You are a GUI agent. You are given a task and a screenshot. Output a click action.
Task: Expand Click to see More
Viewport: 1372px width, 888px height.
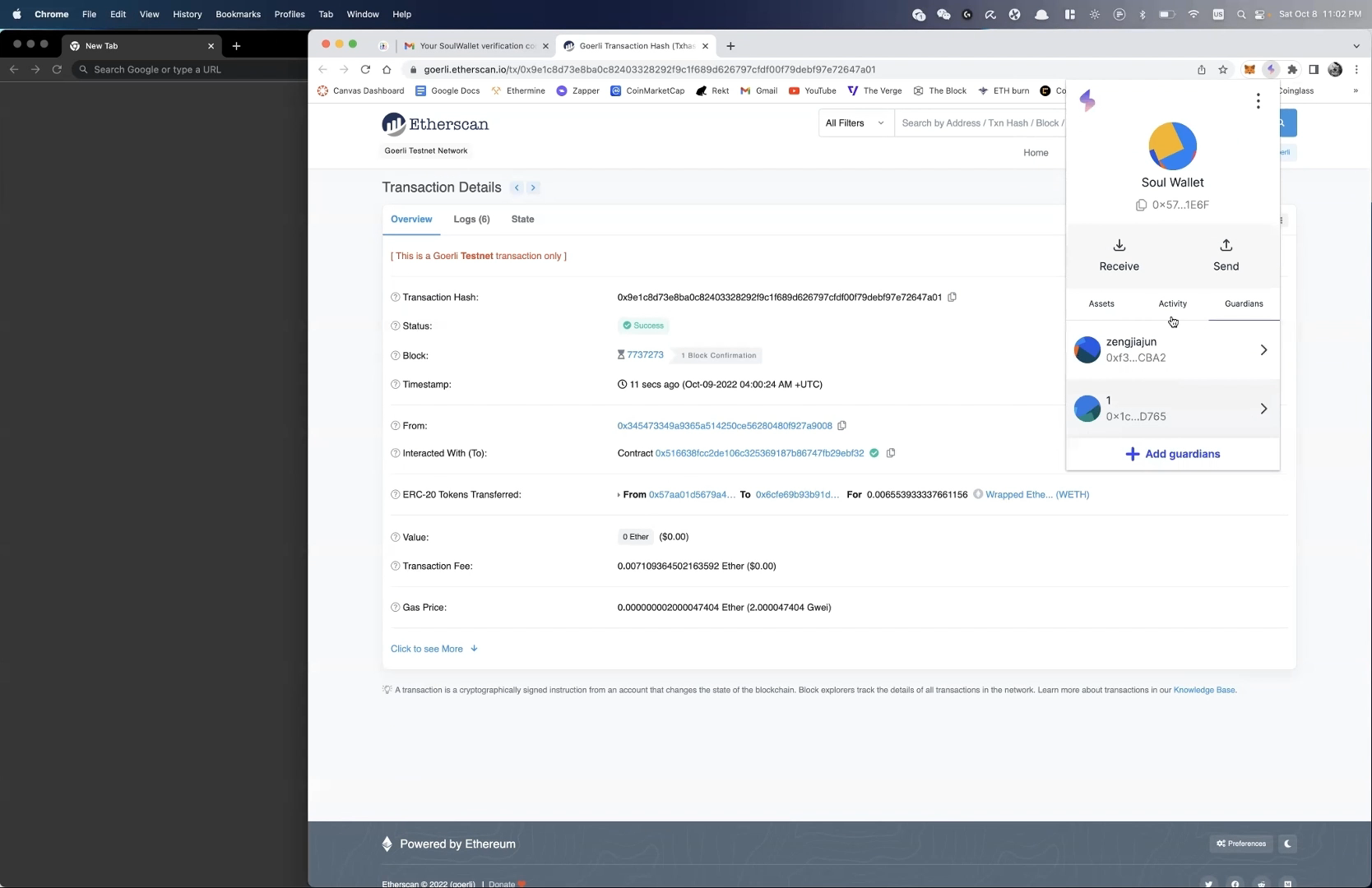coord(434,649)
